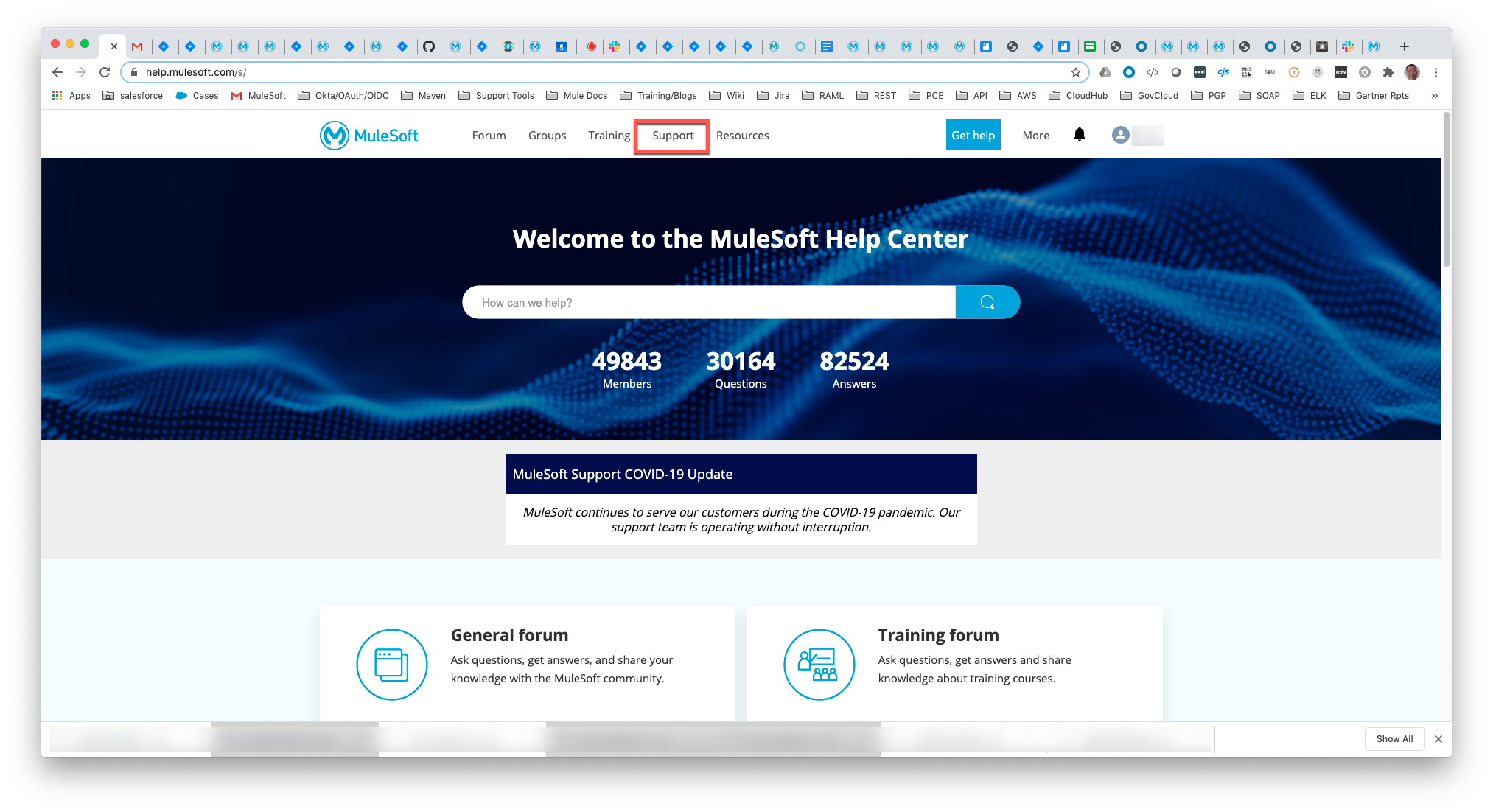
Task: Open the More navigation dropdown
Action: click(x=1035, y=135)
